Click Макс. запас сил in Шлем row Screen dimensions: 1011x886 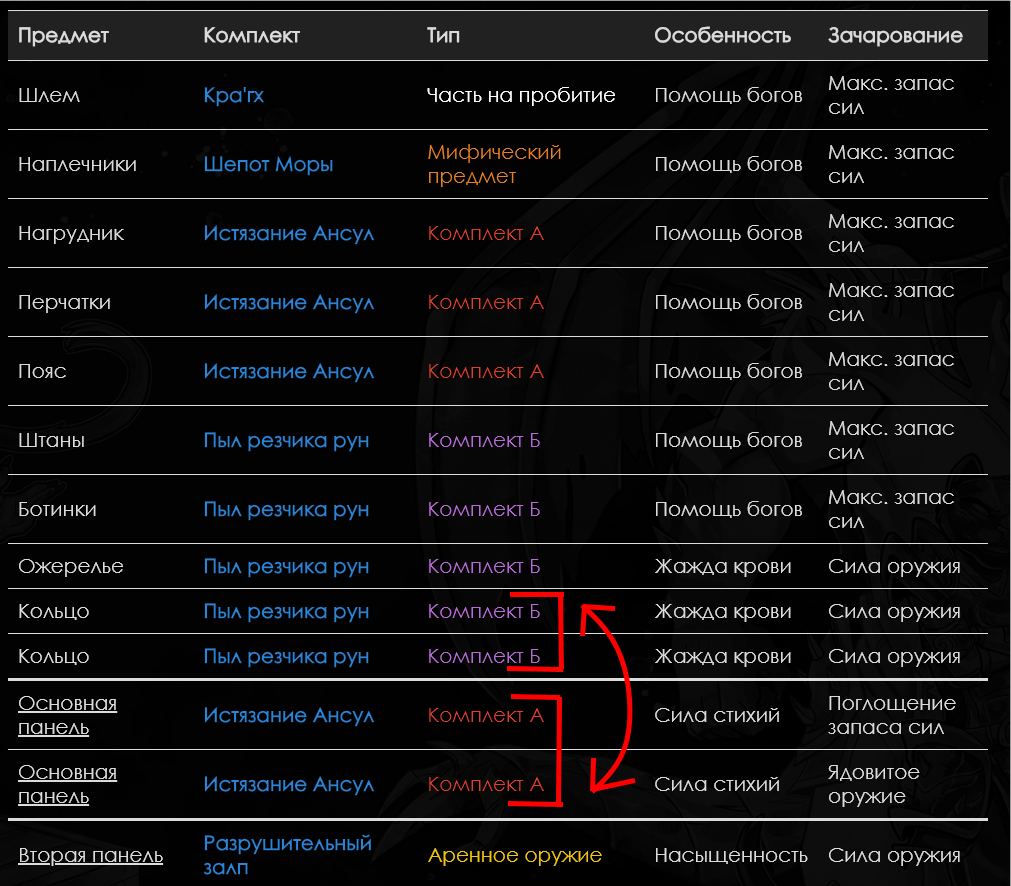click(x=891, y=95)
